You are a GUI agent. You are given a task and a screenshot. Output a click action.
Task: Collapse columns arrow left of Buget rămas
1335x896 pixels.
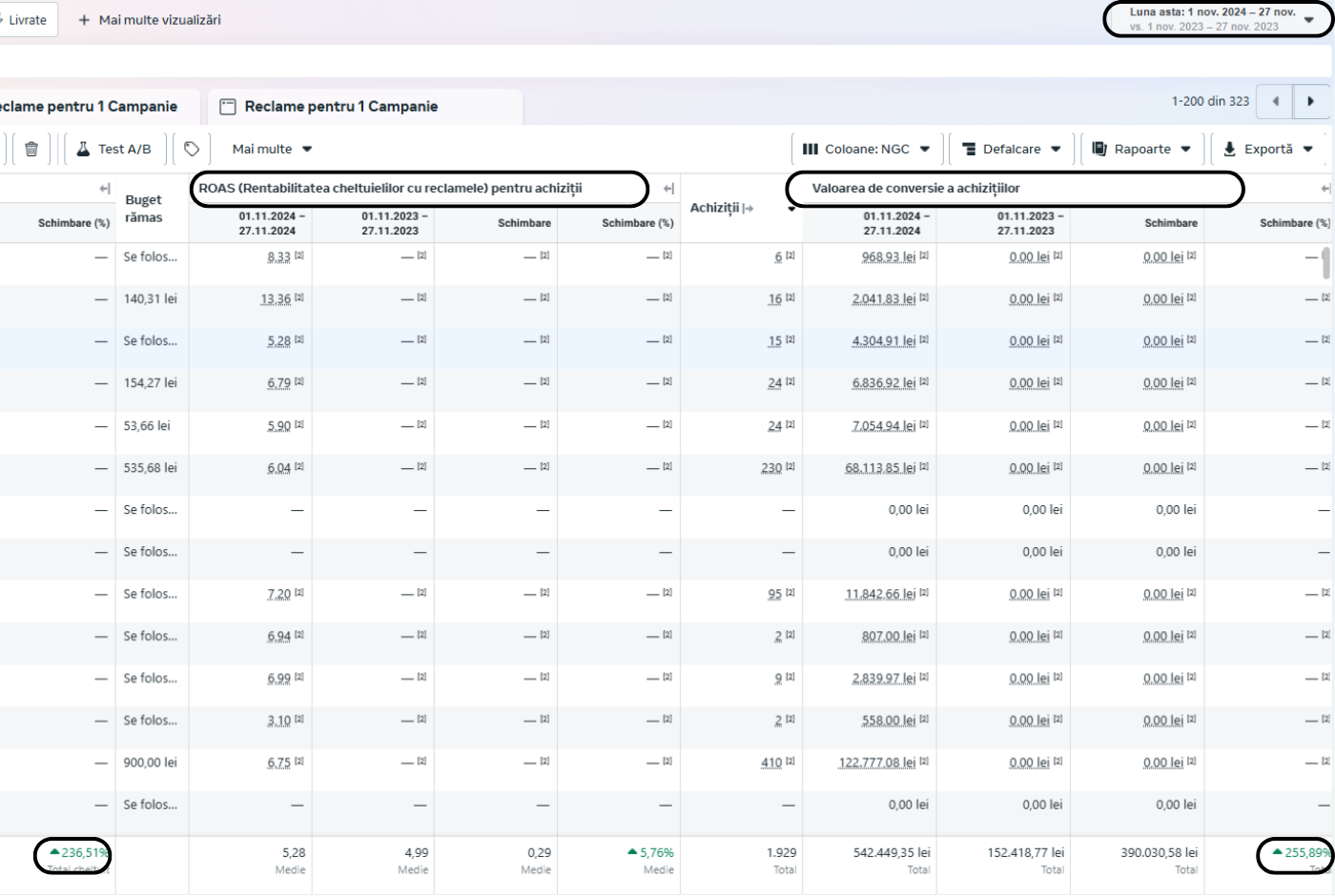tap(105, 189)
